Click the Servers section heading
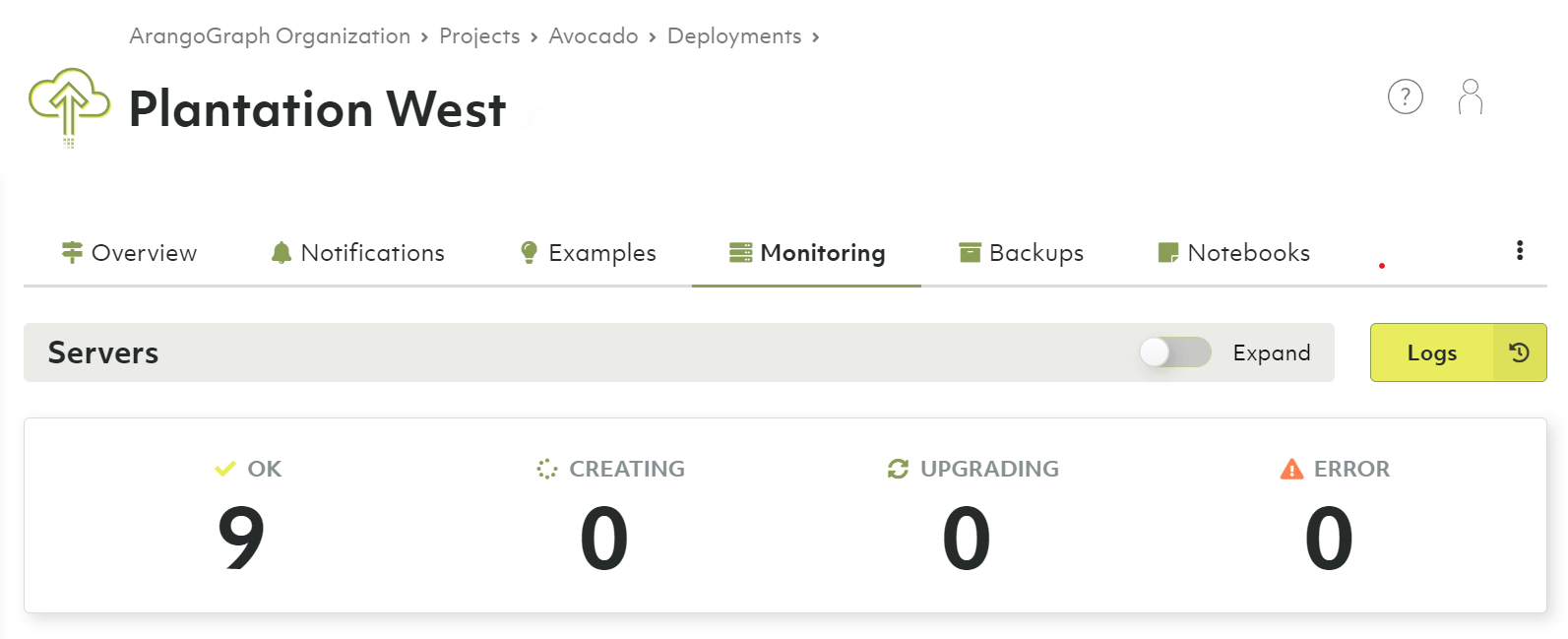 click(x=103, y=352)
